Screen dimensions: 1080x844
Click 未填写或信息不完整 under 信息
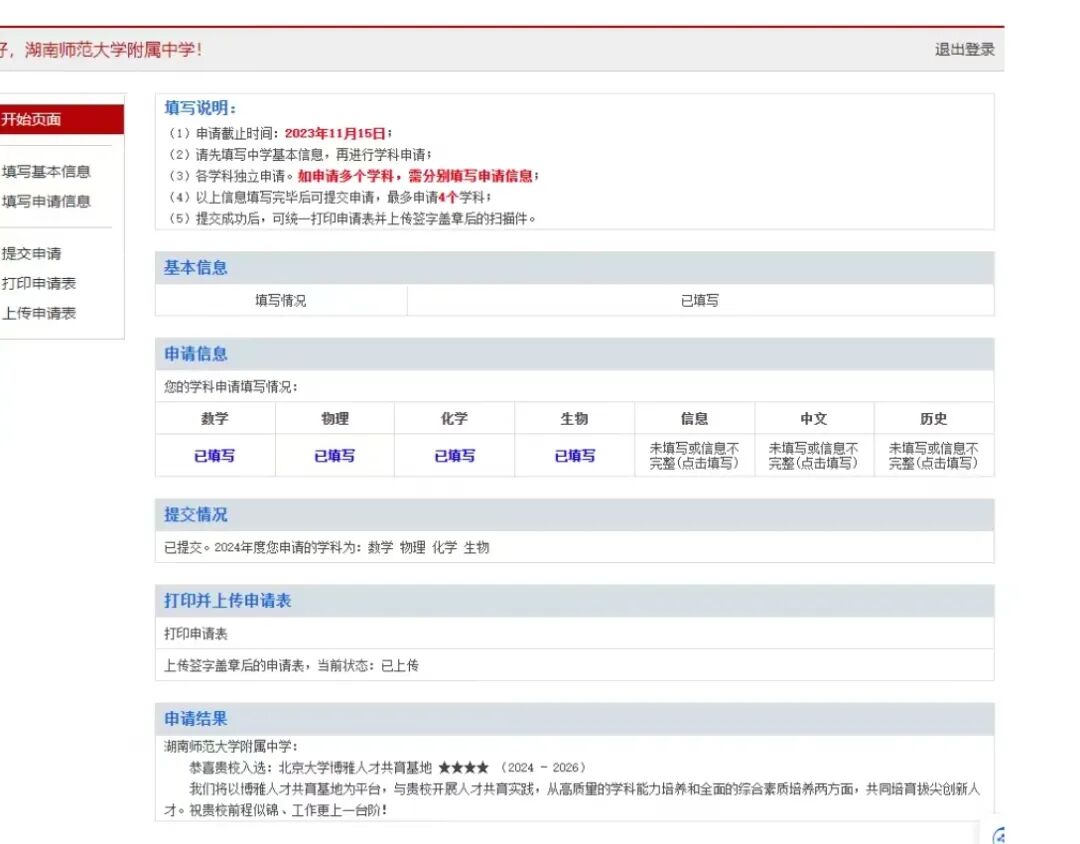point(694,455)
